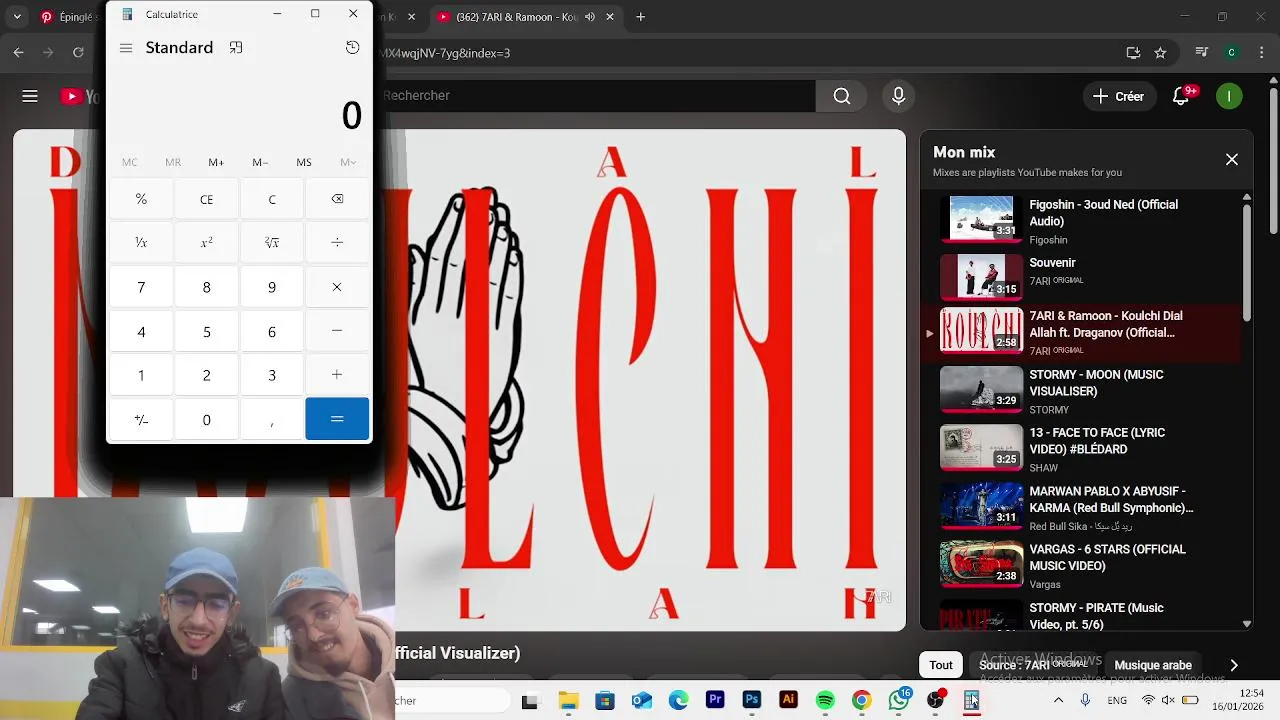The height and width of the screenshot is (720, 1280).
Task: Play Souvenir by 7ARI from mix
Action: coord(1082,275)
